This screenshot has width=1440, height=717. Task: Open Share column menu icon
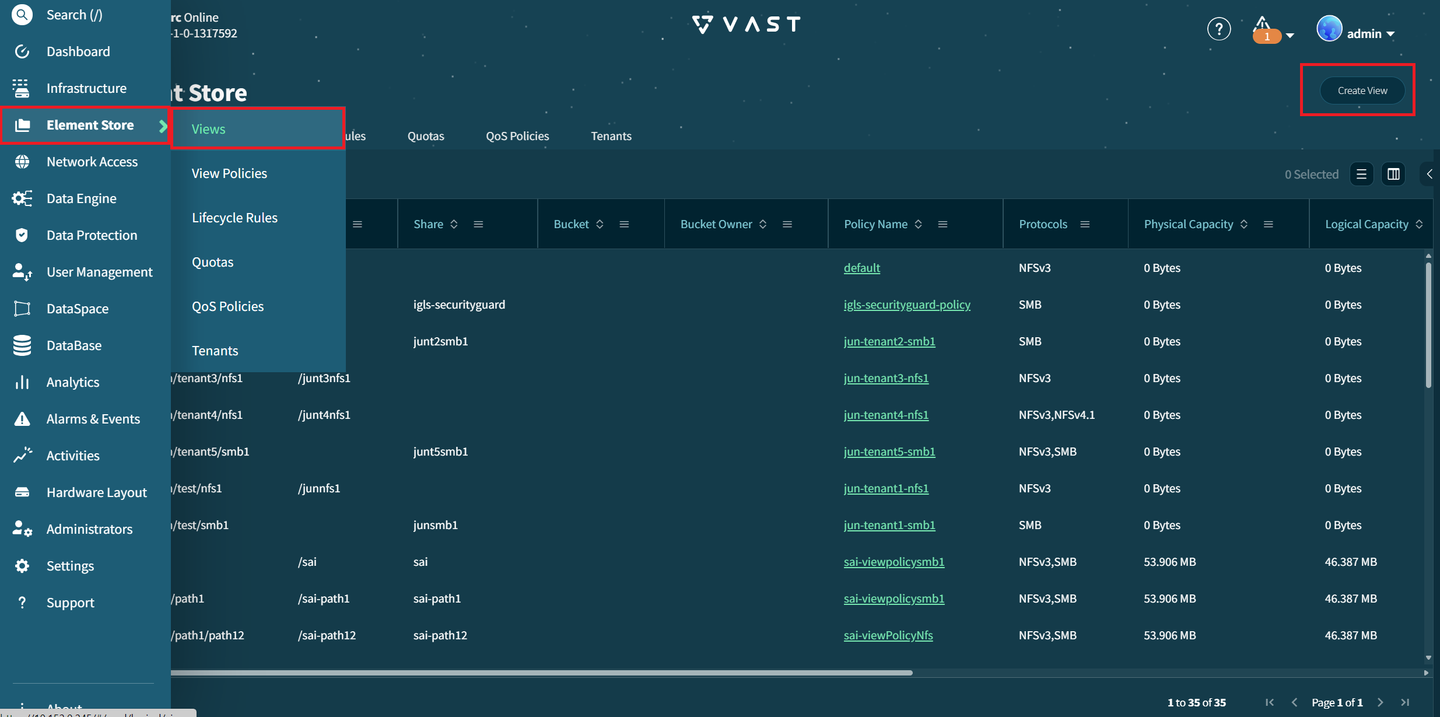click(x=478, y=224)
